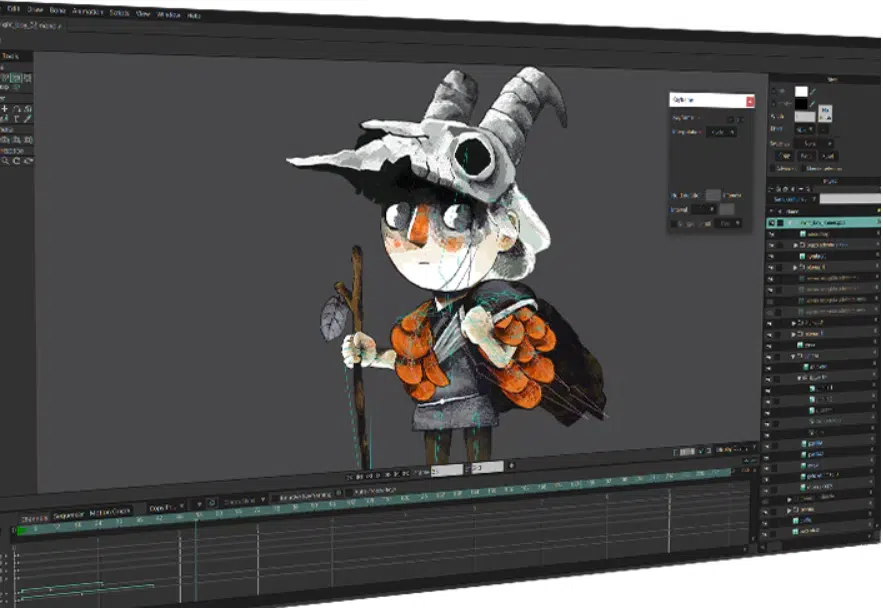Click the Paste button in Style panel
The width and height of the screenshot is (883, 609).
806,156
